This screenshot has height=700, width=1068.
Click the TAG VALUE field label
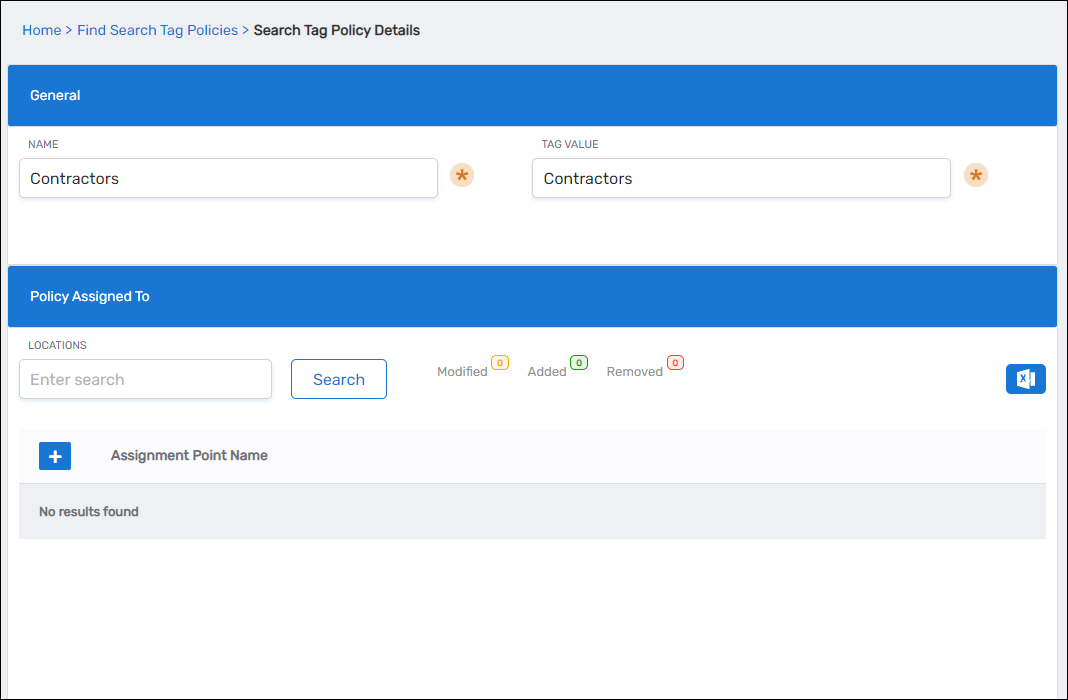[x=570, y=144]
